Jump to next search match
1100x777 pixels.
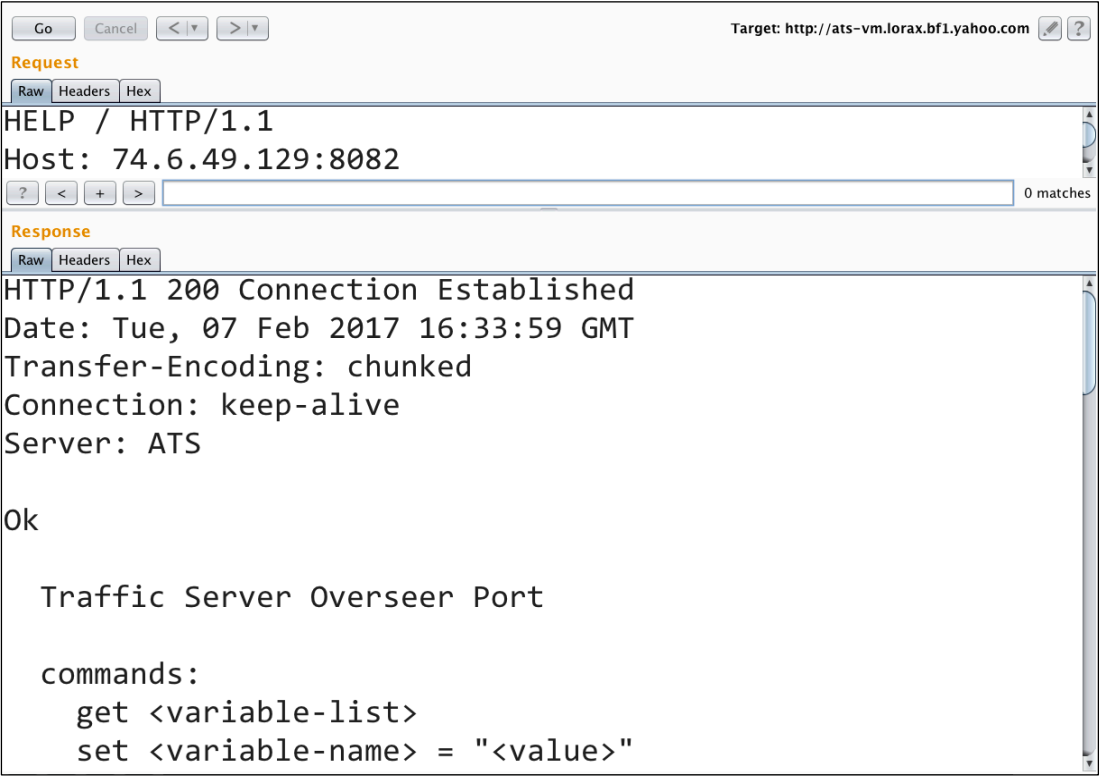coord(139,193)
